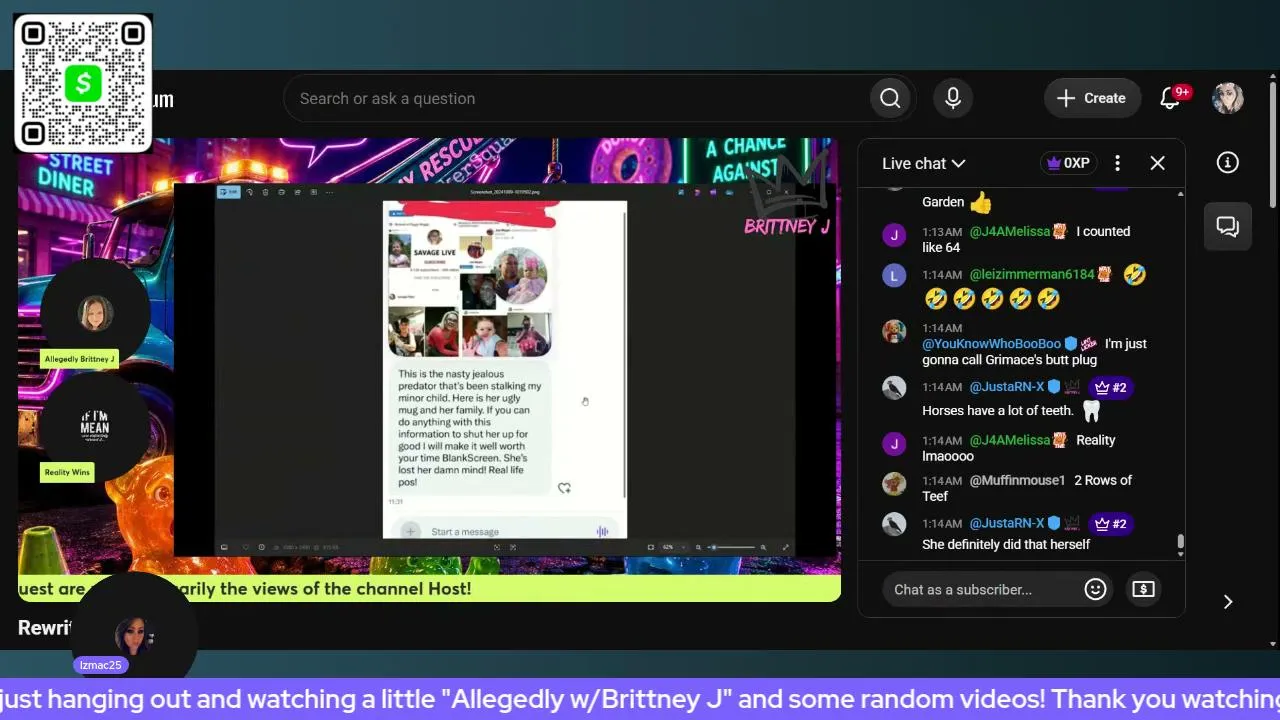Image resolution: width=1280 pixels, height=720 pixels.
Task: Click the plus attachment icon by 'Start a message'
Action: point(410,531)
